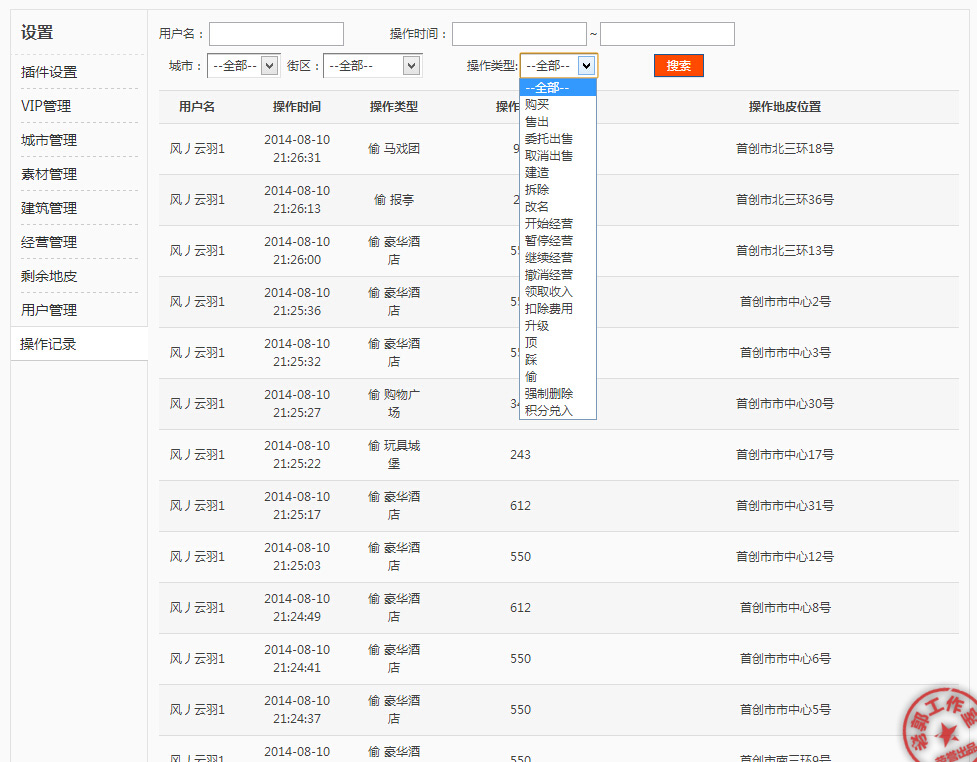The image size is (977, 762).
Task: Select 强制删除 in the list
Action: point(558,393)
